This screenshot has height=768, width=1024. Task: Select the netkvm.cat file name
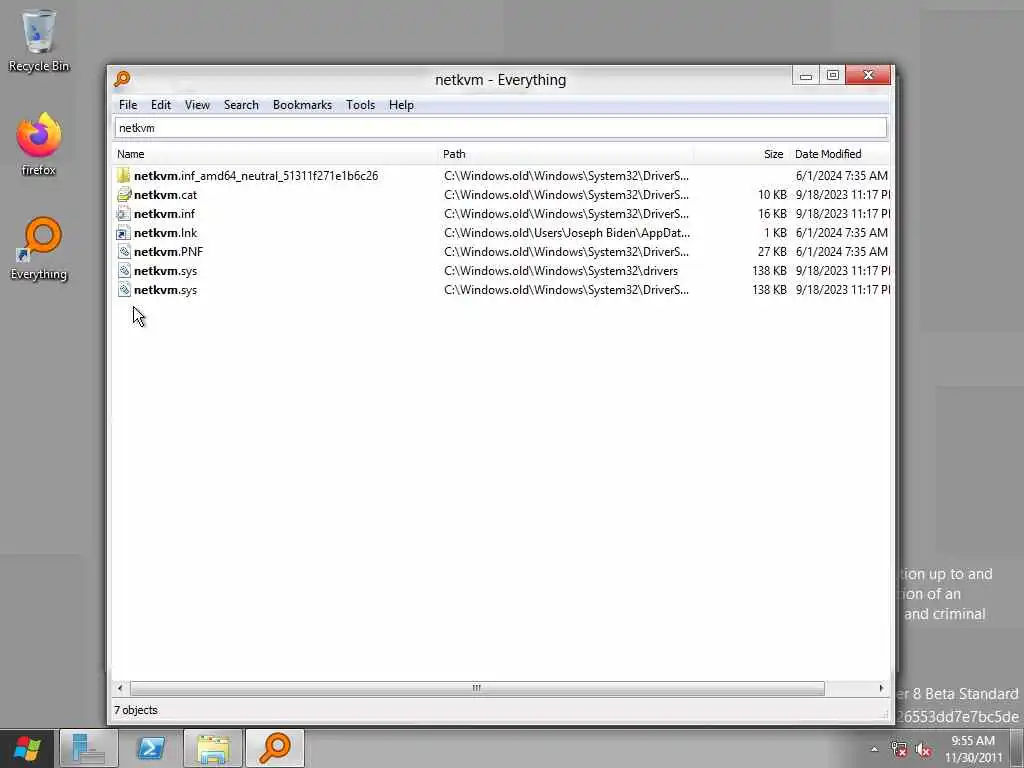[x=165, y=195]
